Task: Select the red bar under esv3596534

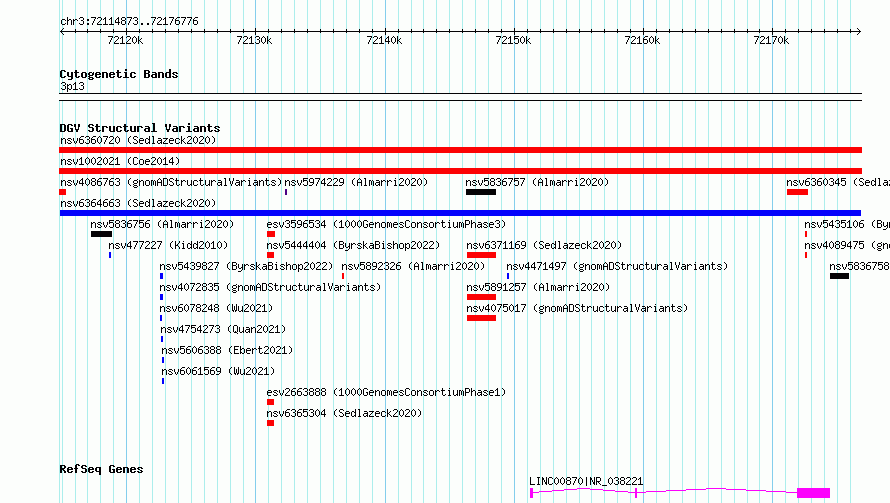Action: (x=271, y=234)
